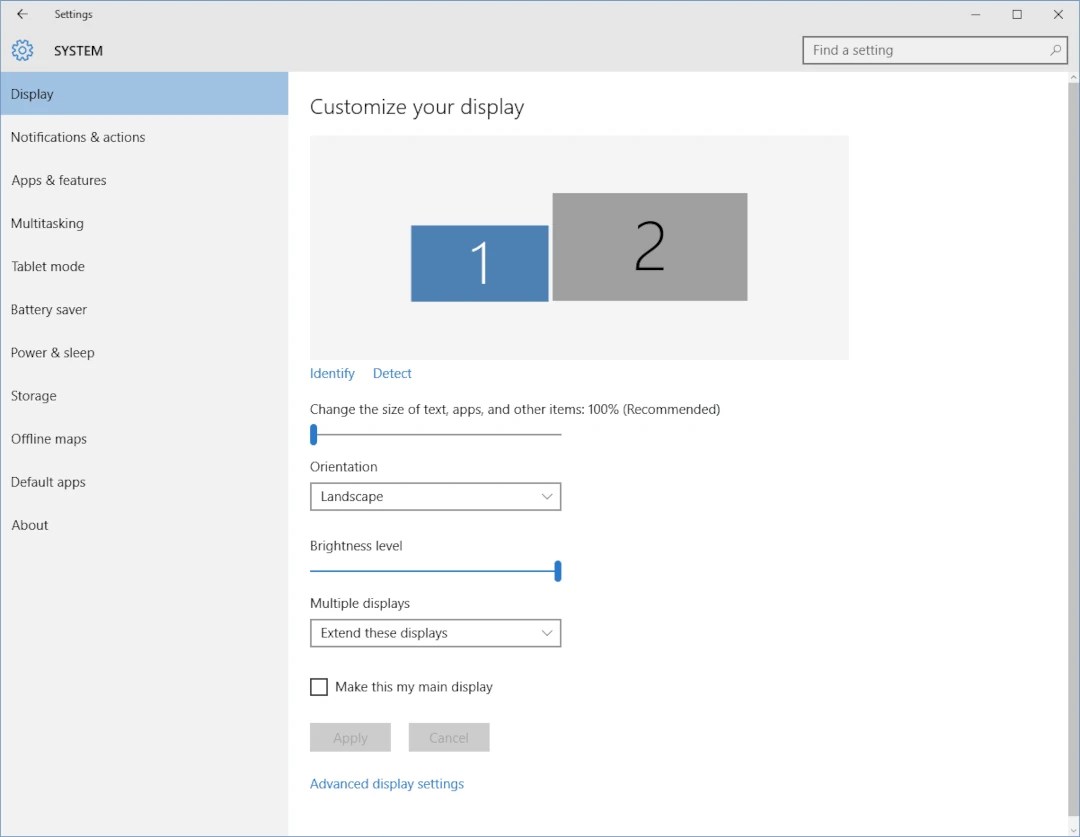
Task: Click the Identify link
Action: coord(332,373)
